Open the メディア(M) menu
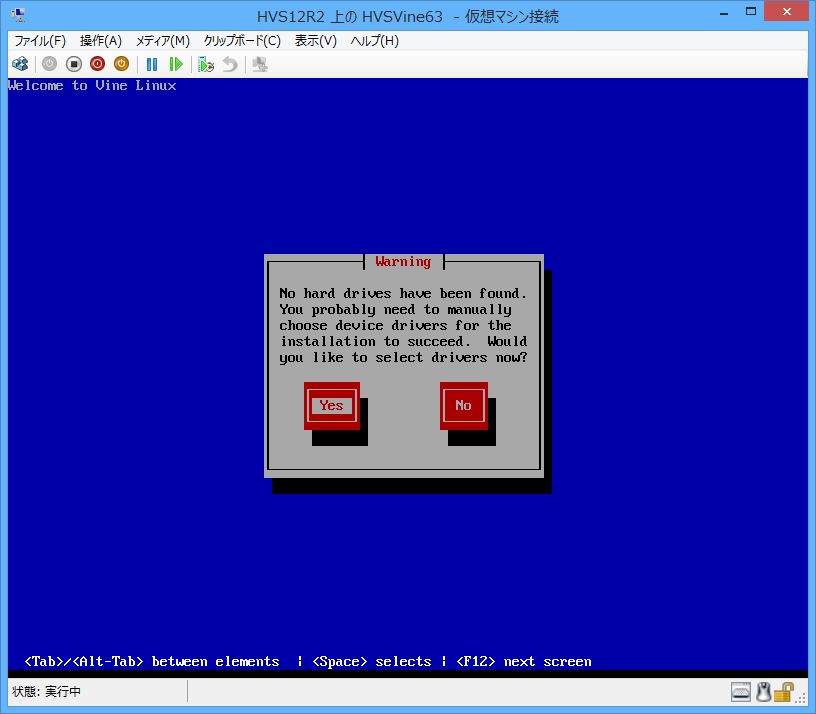Viewport: 816px width, 714px height. point(163,41)
